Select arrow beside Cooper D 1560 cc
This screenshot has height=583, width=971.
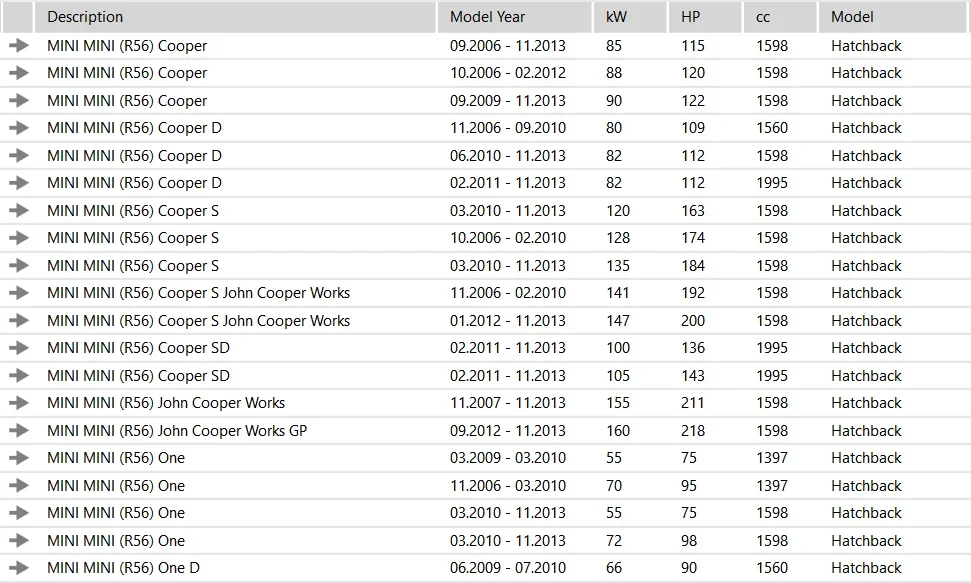click(x=19, y=128)
